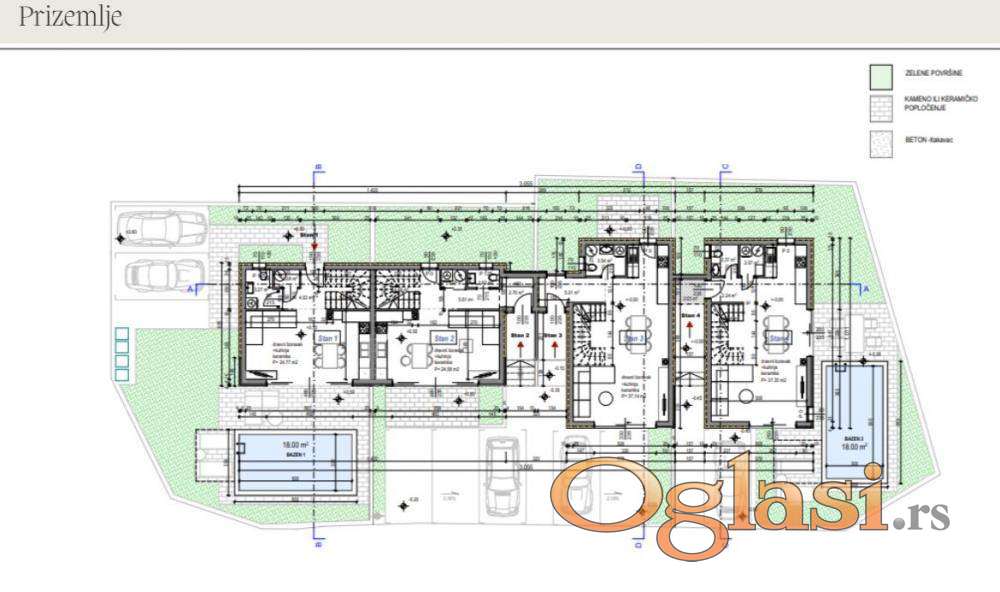Click the KAMENO ILI KERAMIČKO POPLOČENJE legend label
Screen dimensions: 1000x592
[933, 104]
